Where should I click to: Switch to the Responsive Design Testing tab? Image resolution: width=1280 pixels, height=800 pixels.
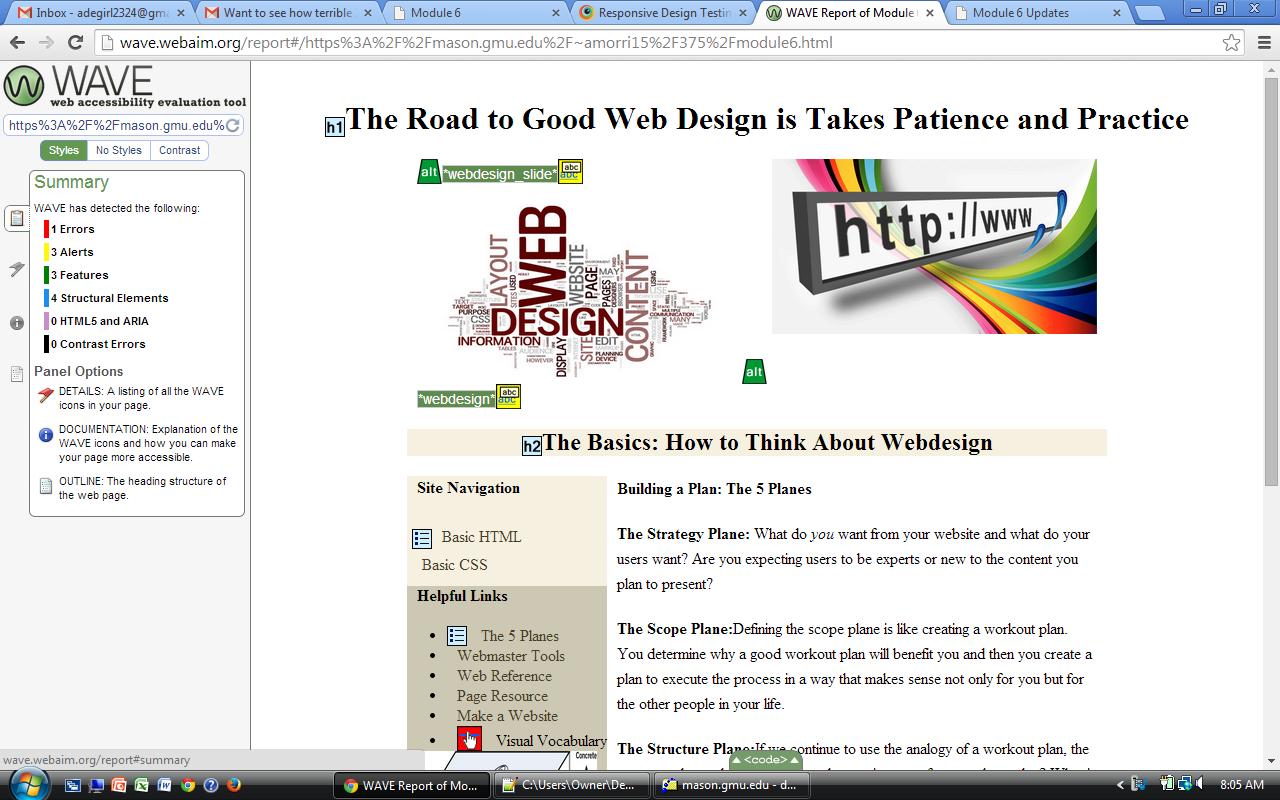click(x=662, y=13)
